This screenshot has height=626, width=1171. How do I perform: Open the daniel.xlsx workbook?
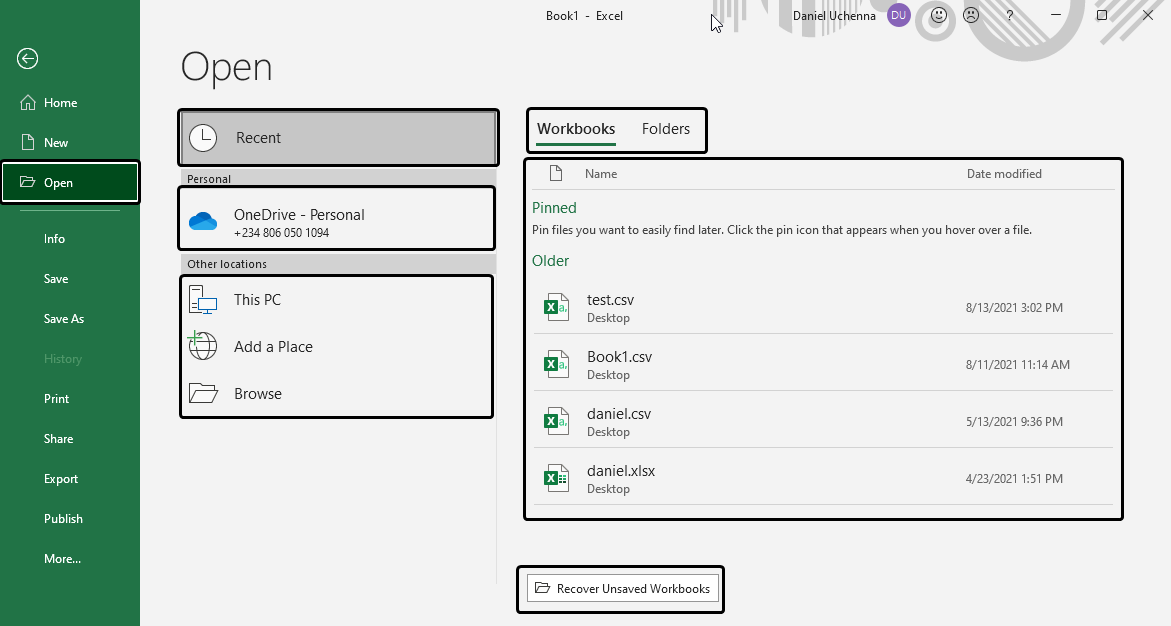[x=621, y=471]
